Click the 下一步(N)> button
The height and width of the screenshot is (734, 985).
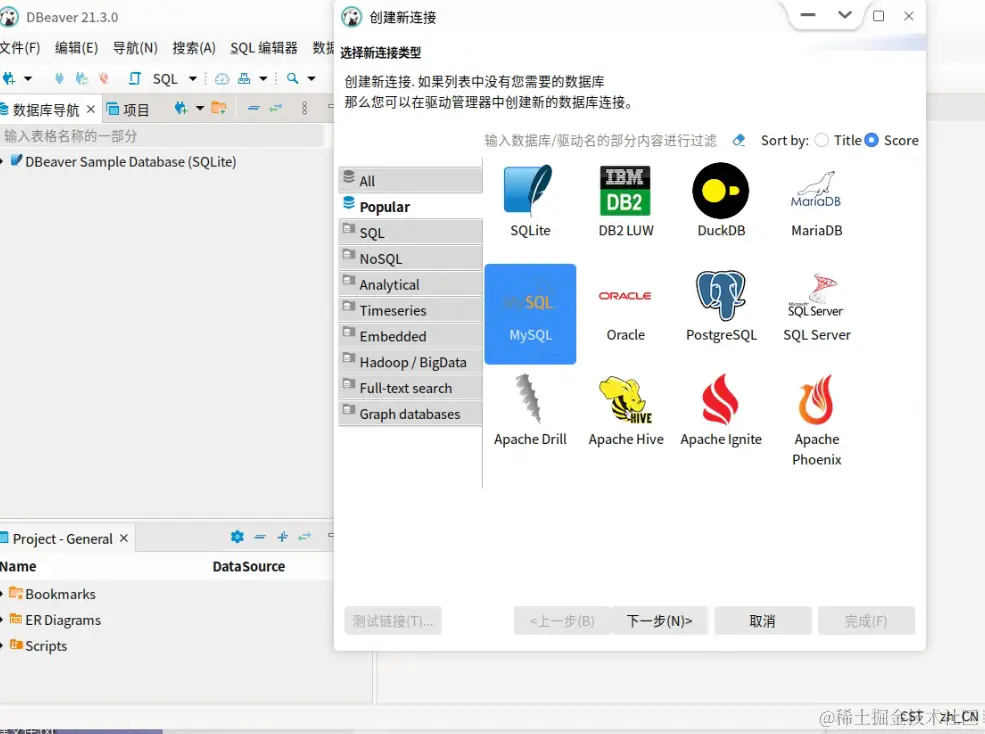(660, 621)
